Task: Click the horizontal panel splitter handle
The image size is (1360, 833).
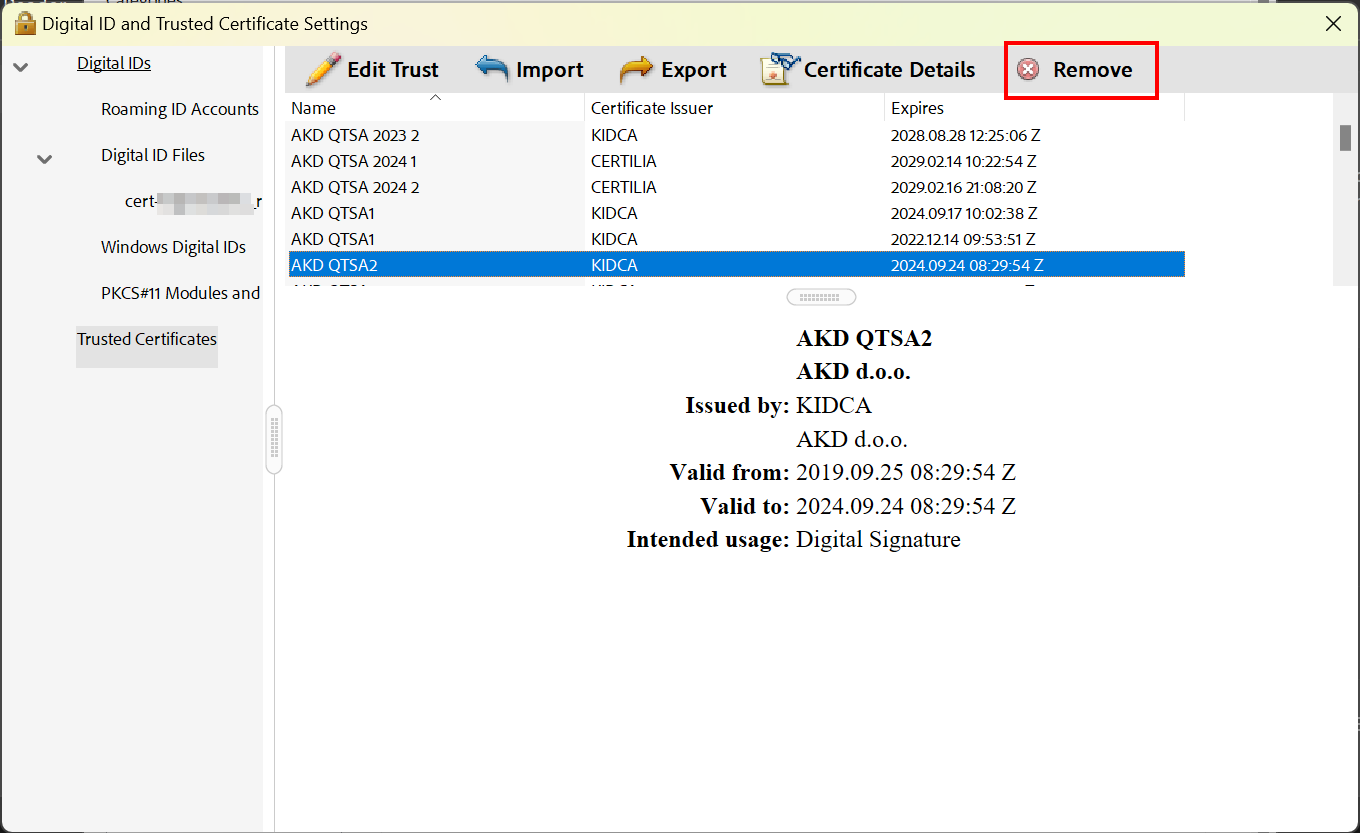Action: coord(820,296)
